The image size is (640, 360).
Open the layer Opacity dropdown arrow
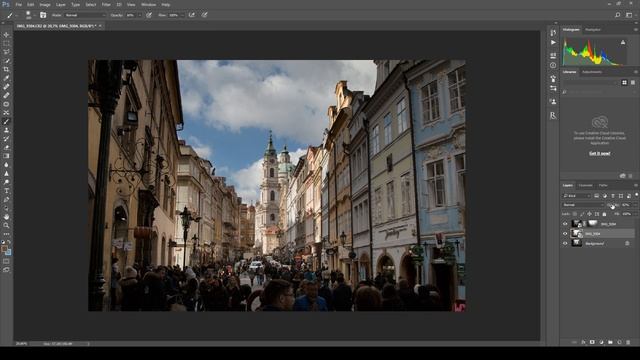click(x=635, y=205)
